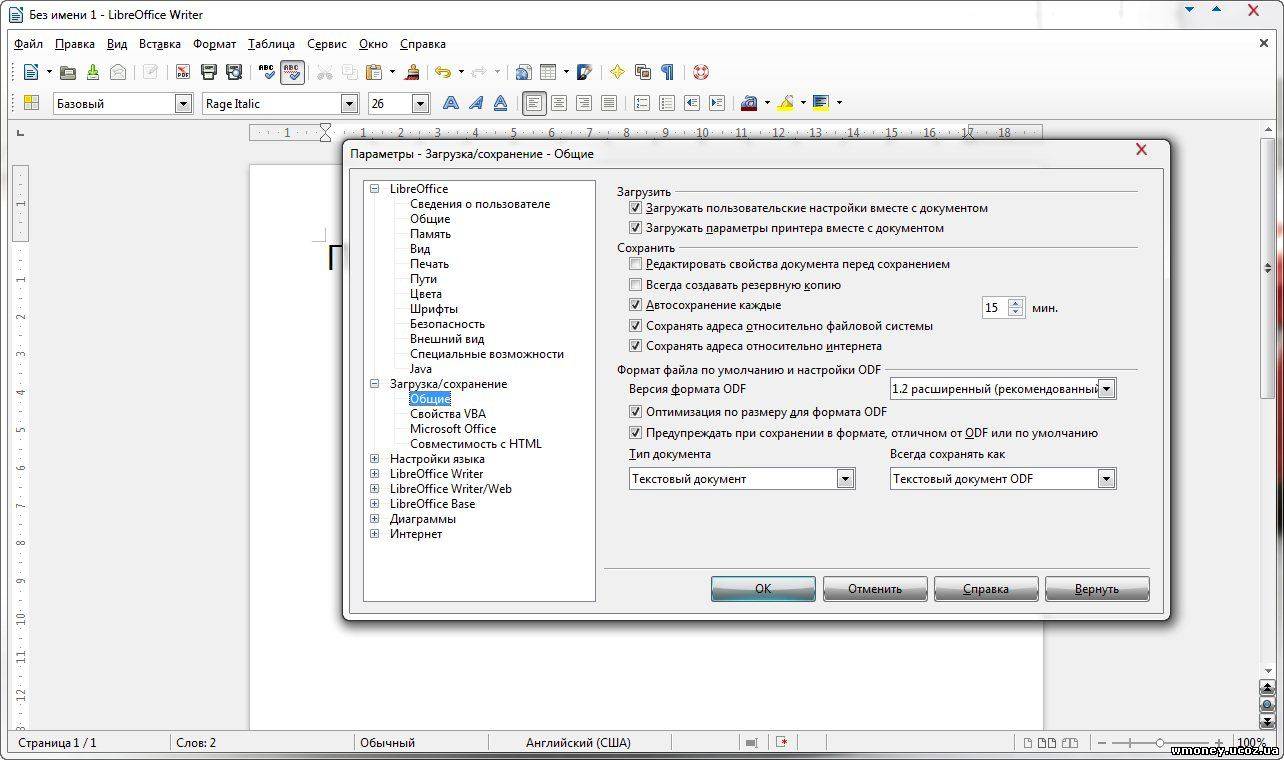Click the autosave minutes field showing 15
1284x760 pixels.
click(x=995, y=308)
